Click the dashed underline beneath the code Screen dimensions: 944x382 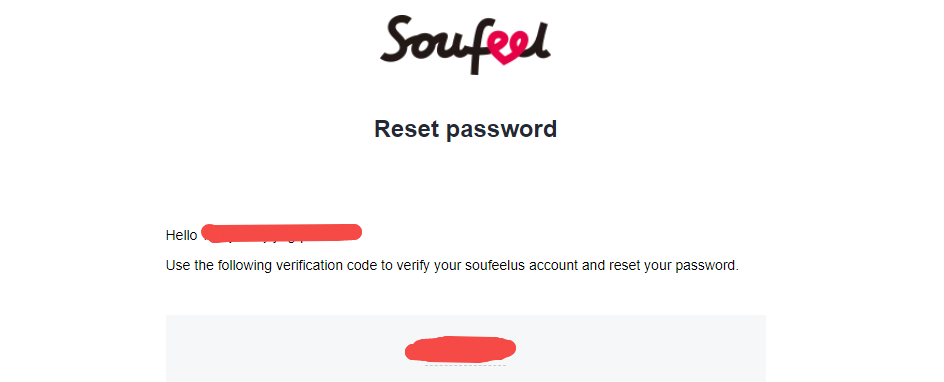click(x=465, y=365)
